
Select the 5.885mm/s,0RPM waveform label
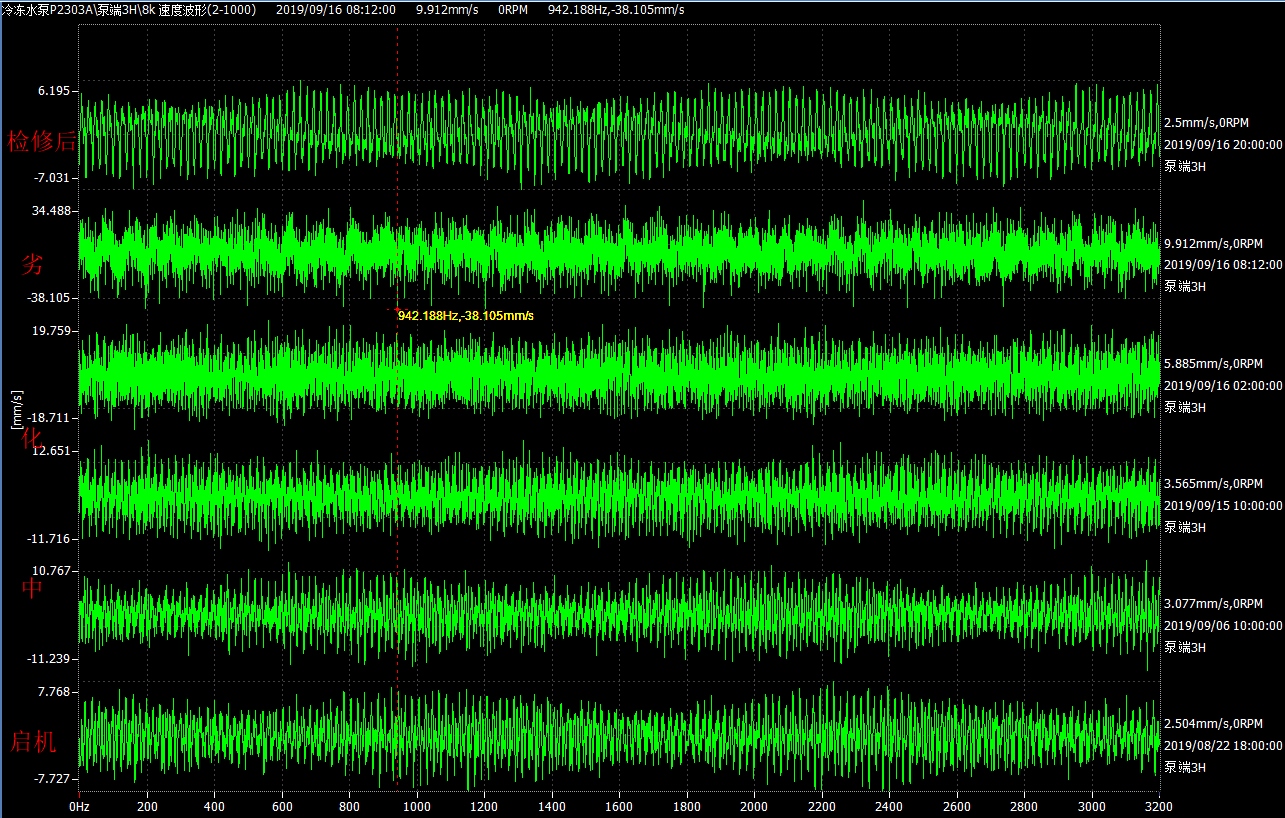[1213, 364]
